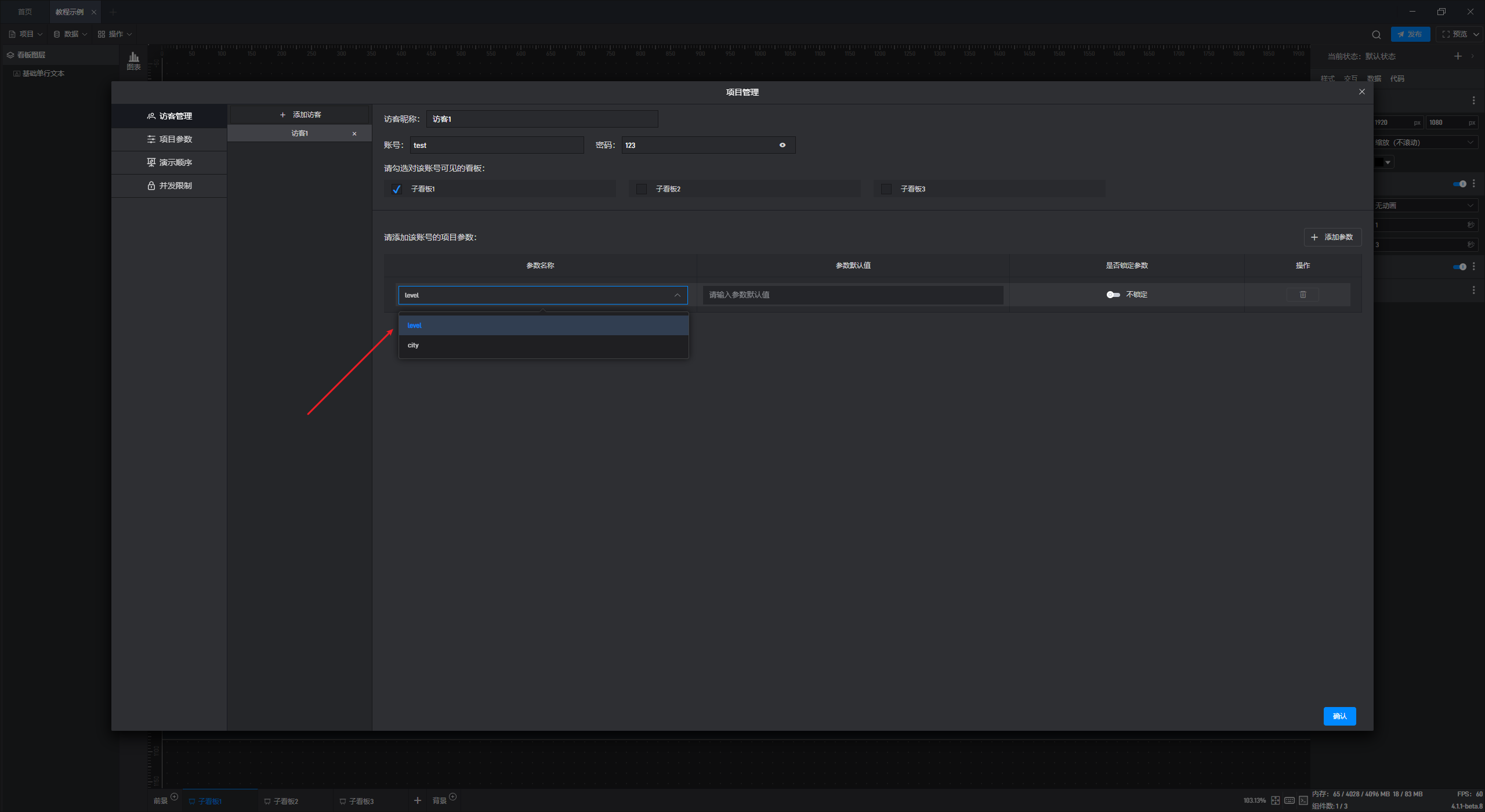Click the eye icon to show the password

click(783, 145)
